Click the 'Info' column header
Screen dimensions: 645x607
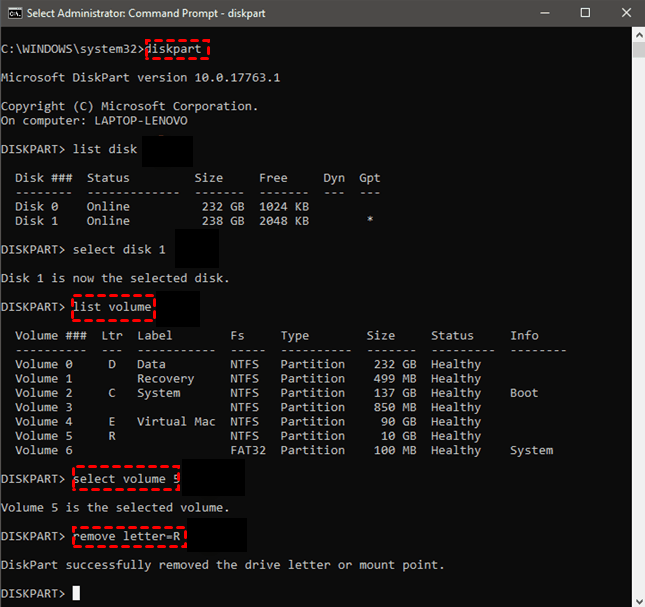click(524, 336)
